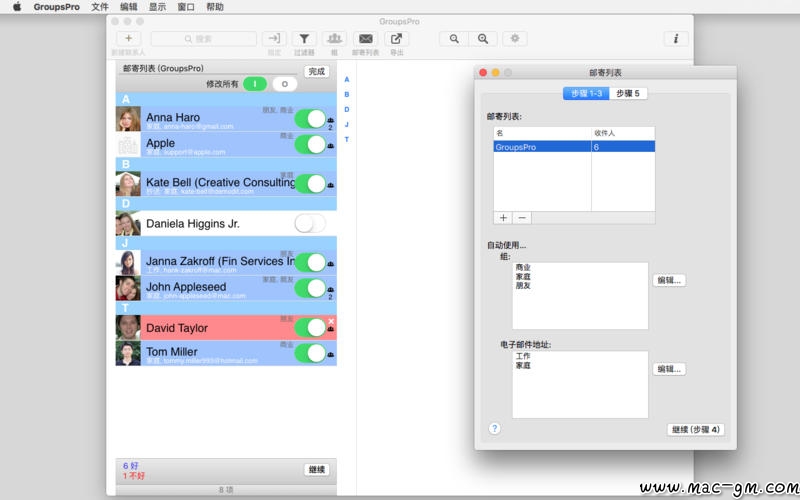Switch to 步骤 5 tab
The image size is (800, 500).
[628, 93]
